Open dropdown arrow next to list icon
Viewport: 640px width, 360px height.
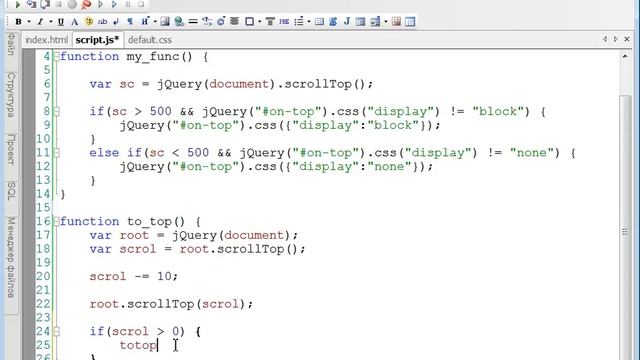(309, 22)
